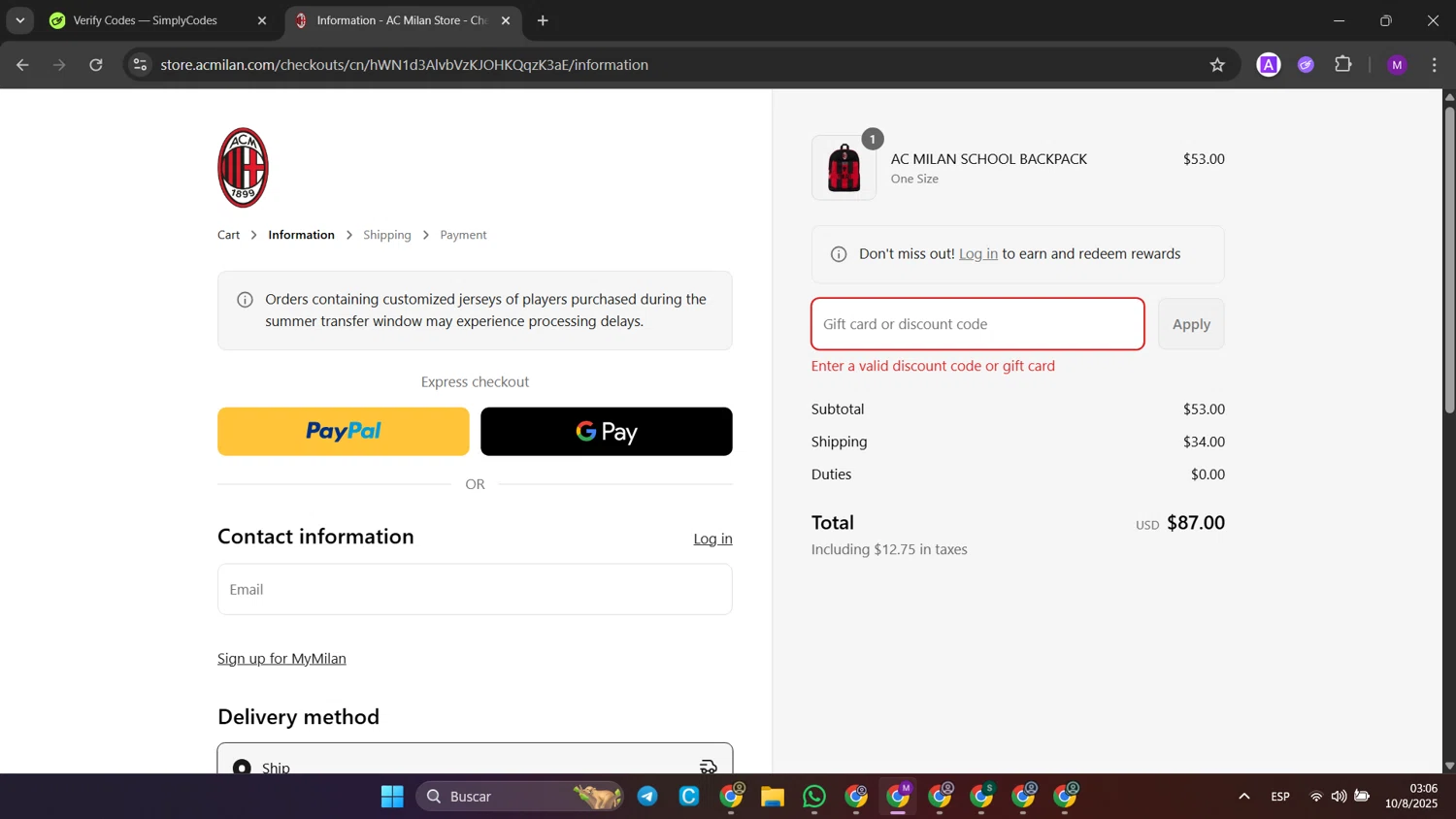Click the Shipping cost $34.00
Viewport: 1456px width, 819px height.
(1204, 442)
